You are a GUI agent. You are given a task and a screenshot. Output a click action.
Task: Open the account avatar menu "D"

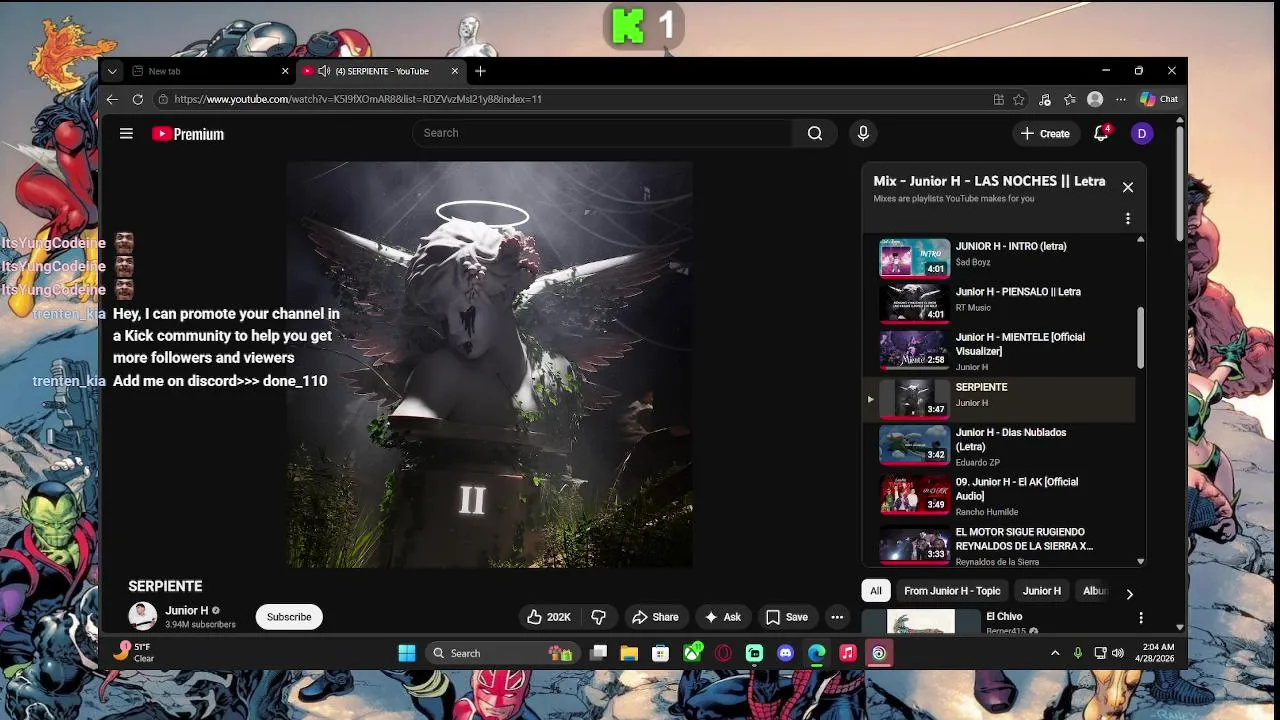pyautogui.click(x=1142, y=133)
